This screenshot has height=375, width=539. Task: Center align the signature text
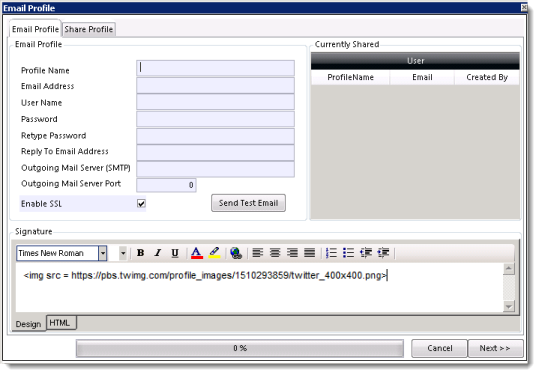click(x=275, y=253)
